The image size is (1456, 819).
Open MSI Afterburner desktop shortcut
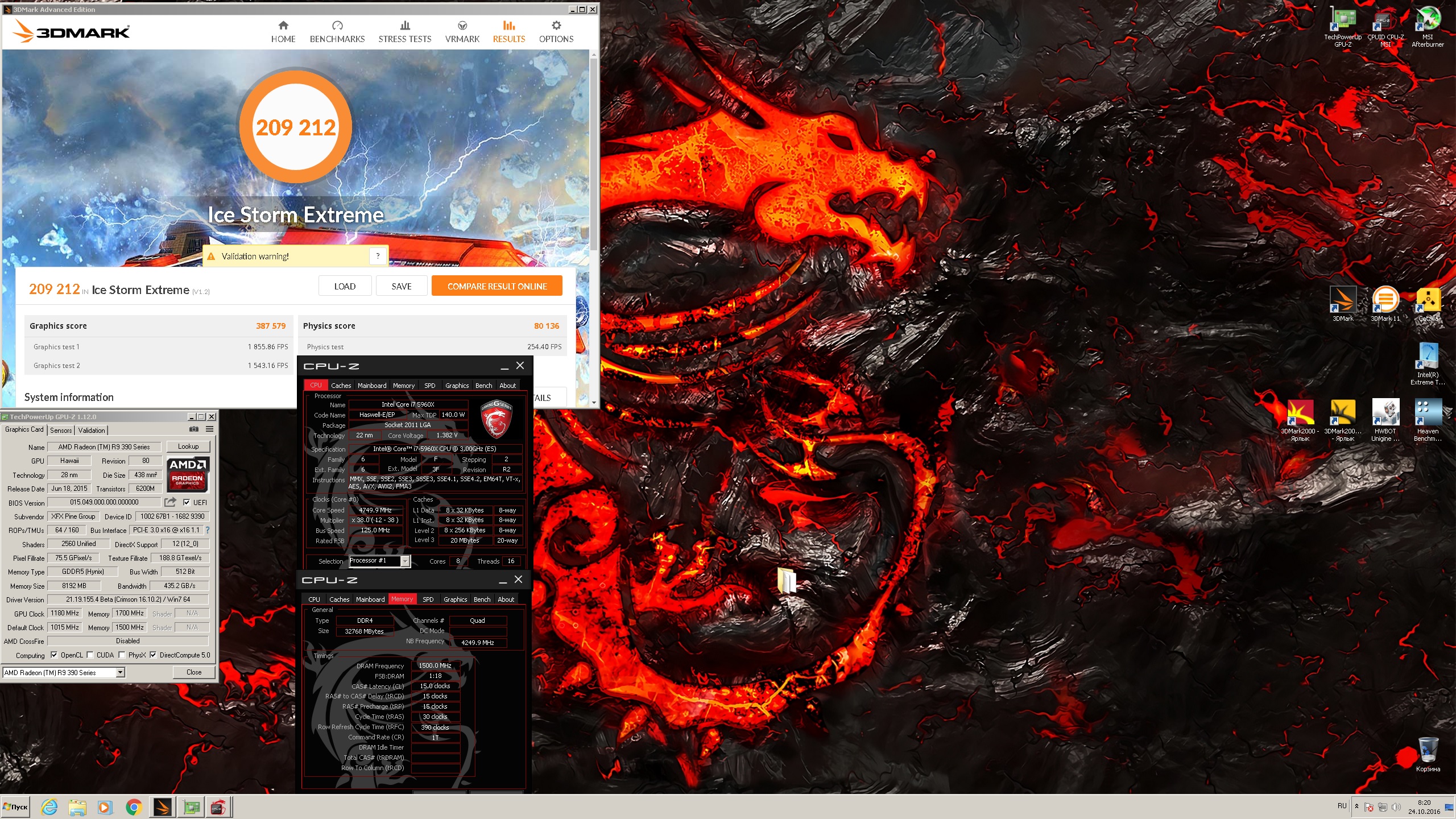[1427, 27]
